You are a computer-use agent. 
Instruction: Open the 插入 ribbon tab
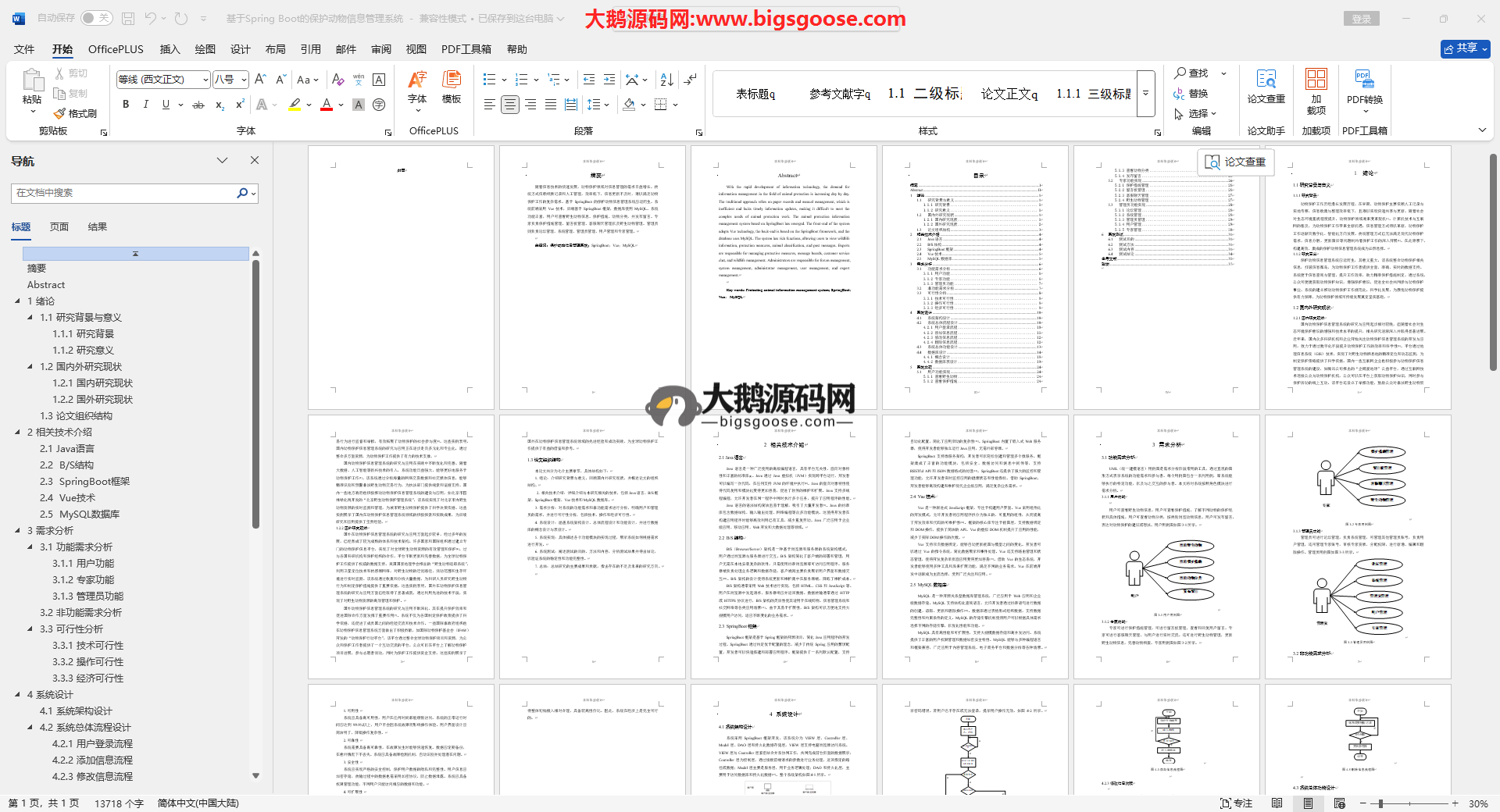[x=170, y=49]
